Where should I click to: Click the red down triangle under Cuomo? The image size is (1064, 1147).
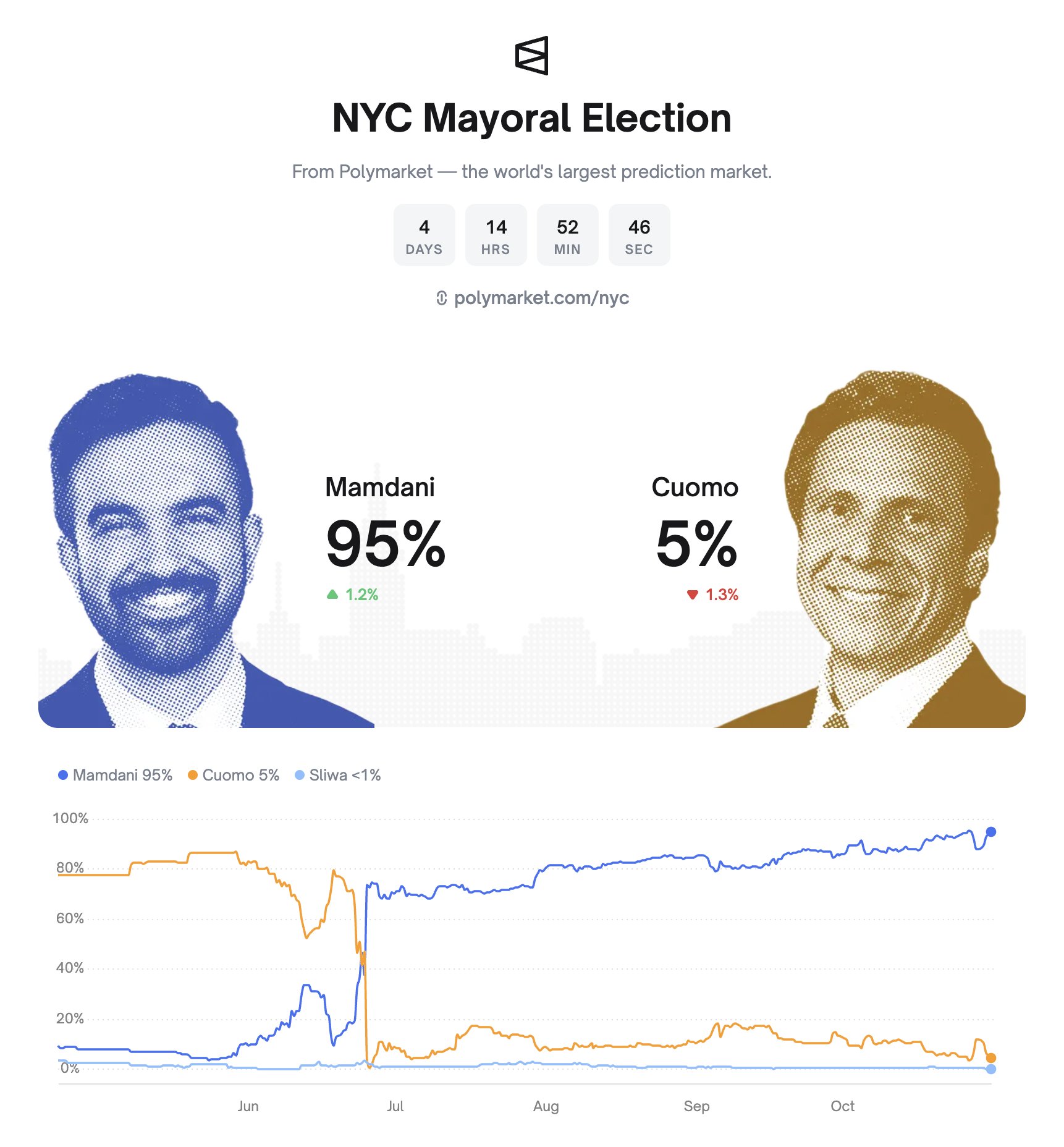[x=693, y=595]
